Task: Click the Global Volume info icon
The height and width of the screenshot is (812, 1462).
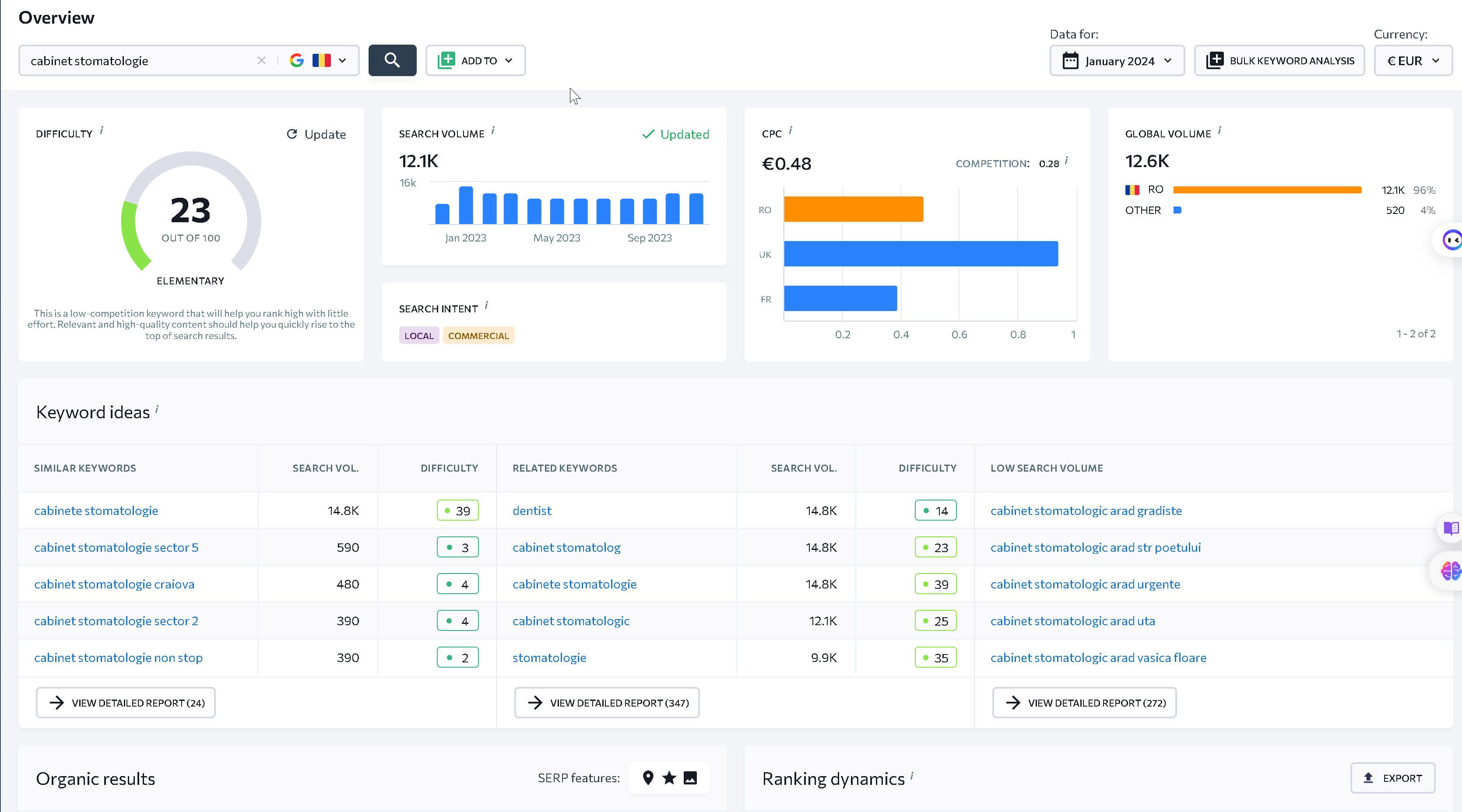Action: click(1219, 130)
